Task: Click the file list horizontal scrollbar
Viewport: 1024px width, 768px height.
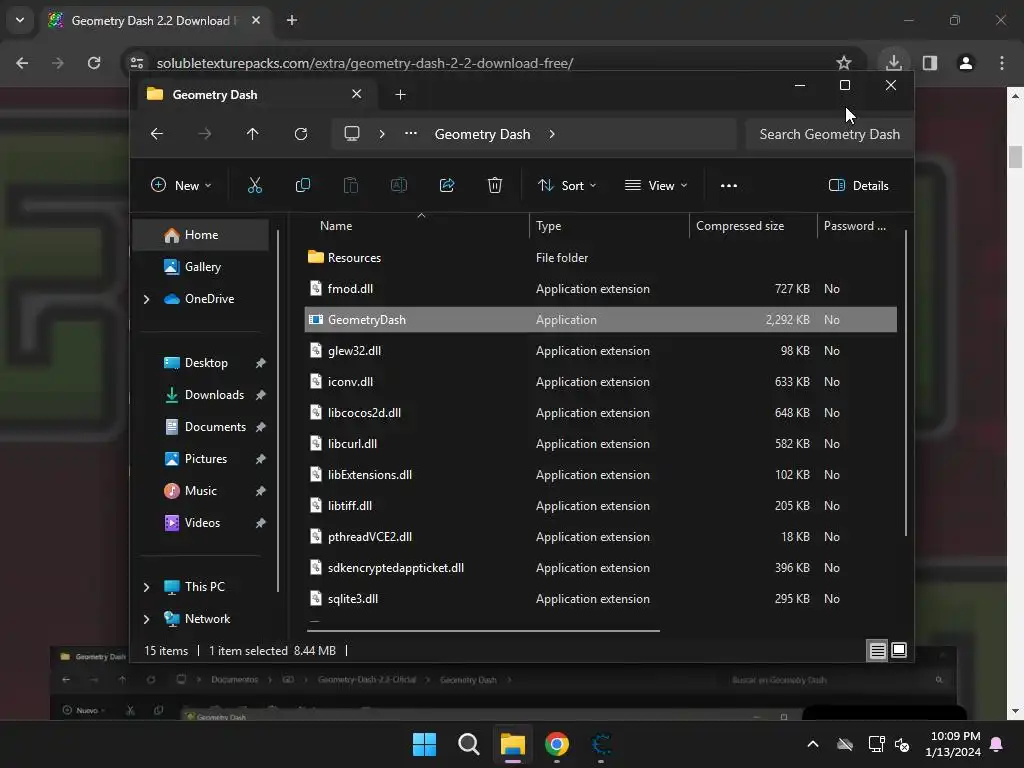Action: (x=483, y=631)
